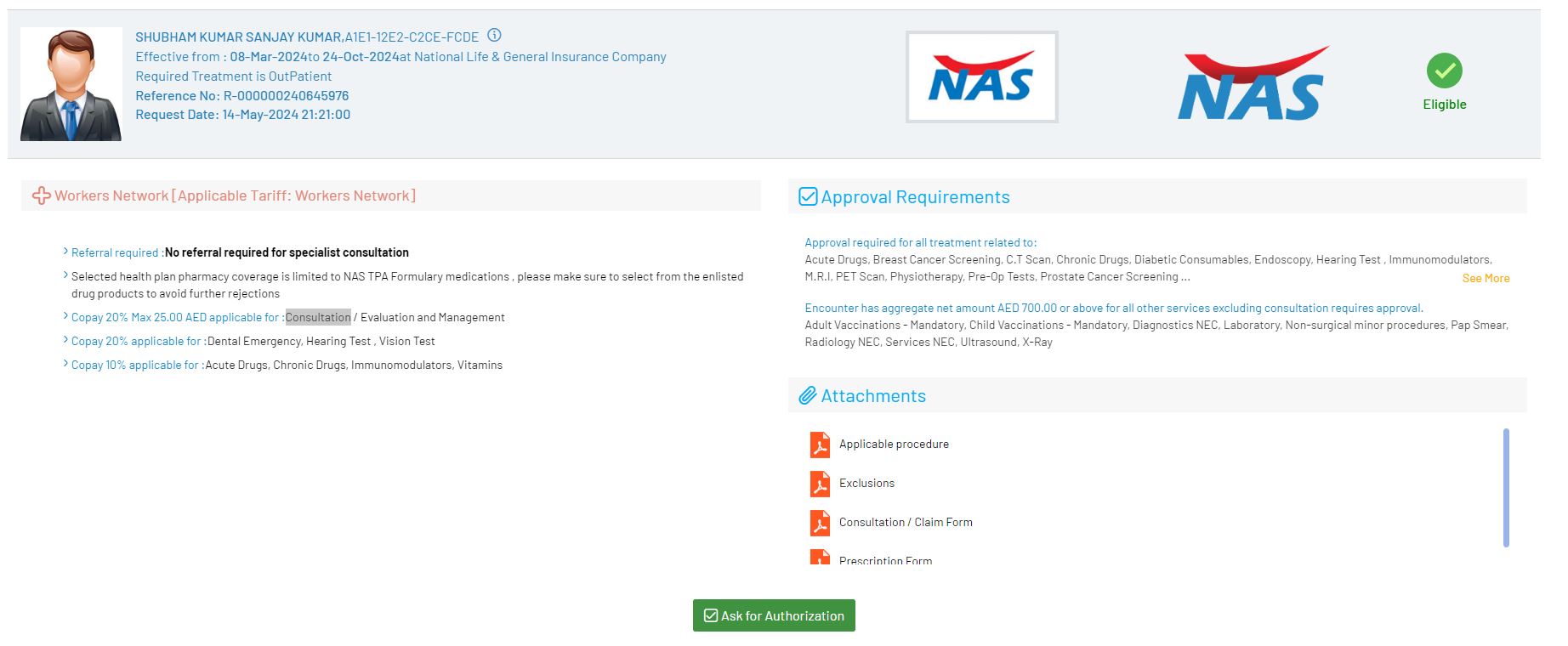Image resolution: width=1568 pixels, height=646 pixels.
Task: Click the Reference No R-000000240645976 text
Action: 242,96
